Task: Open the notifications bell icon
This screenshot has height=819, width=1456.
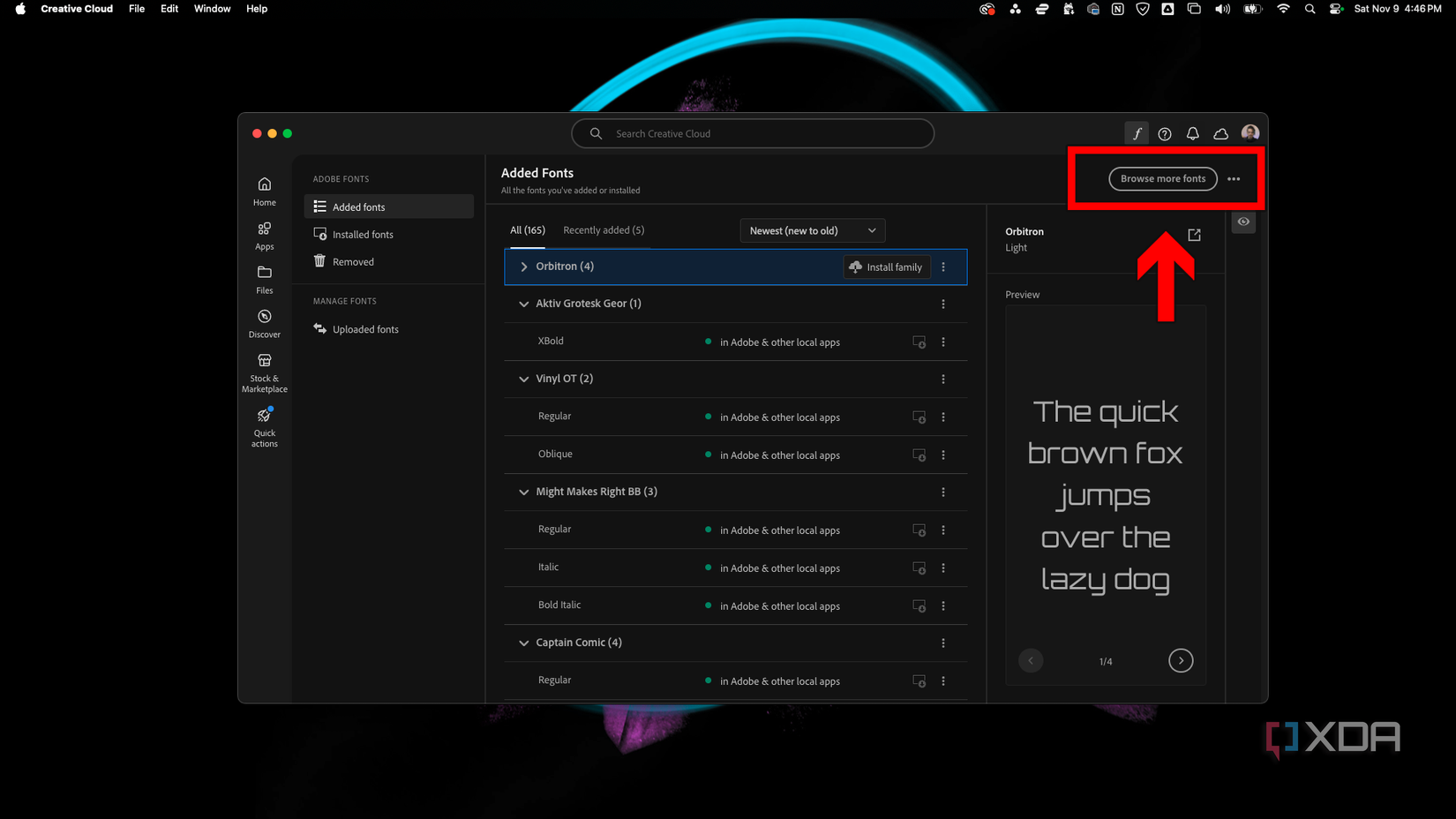Action: tap(1192, 133)
